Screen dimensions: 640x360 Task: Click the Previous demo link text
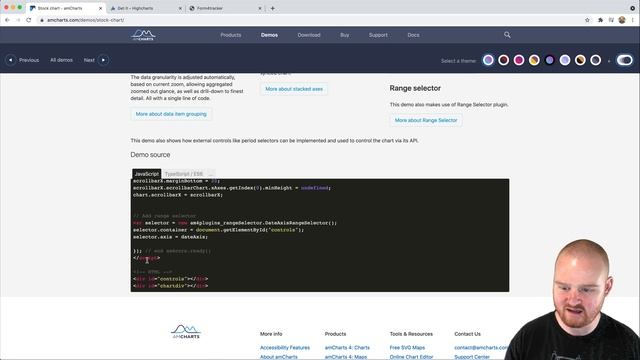[29, 60]
